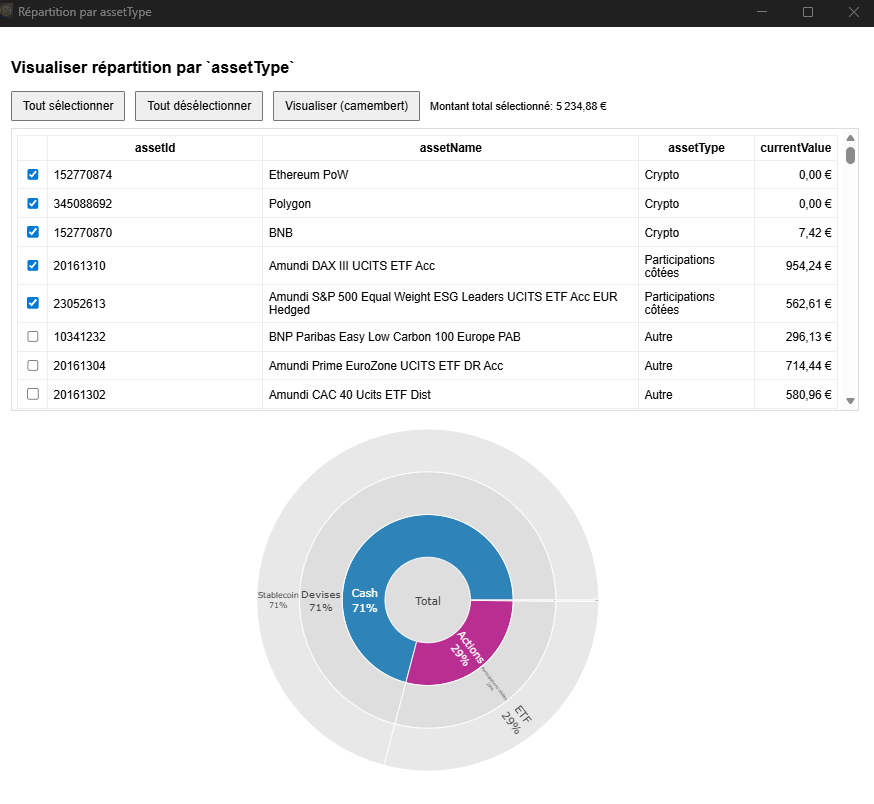Sort by the assetId column header
This screenshot has height=804, width=874.
[155, 148]
